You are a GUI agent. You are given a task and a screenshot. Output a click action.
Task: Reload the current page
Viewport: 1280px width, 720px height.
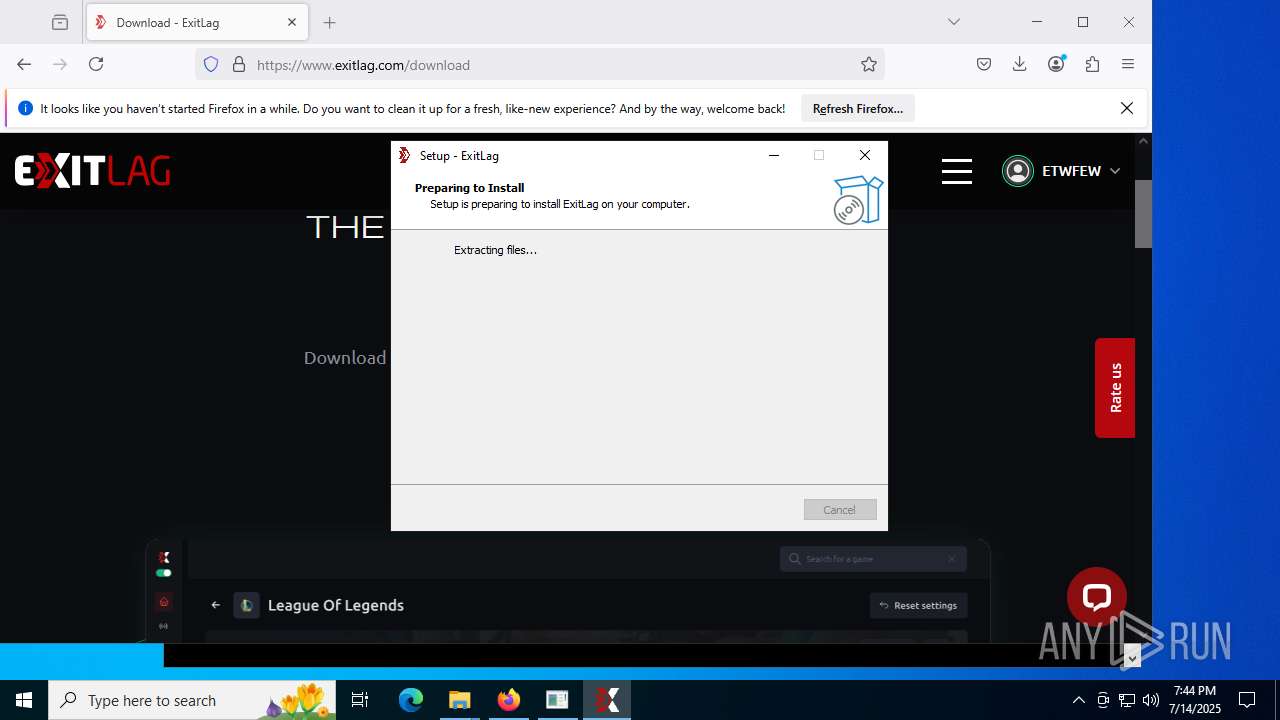pos(96,64)
